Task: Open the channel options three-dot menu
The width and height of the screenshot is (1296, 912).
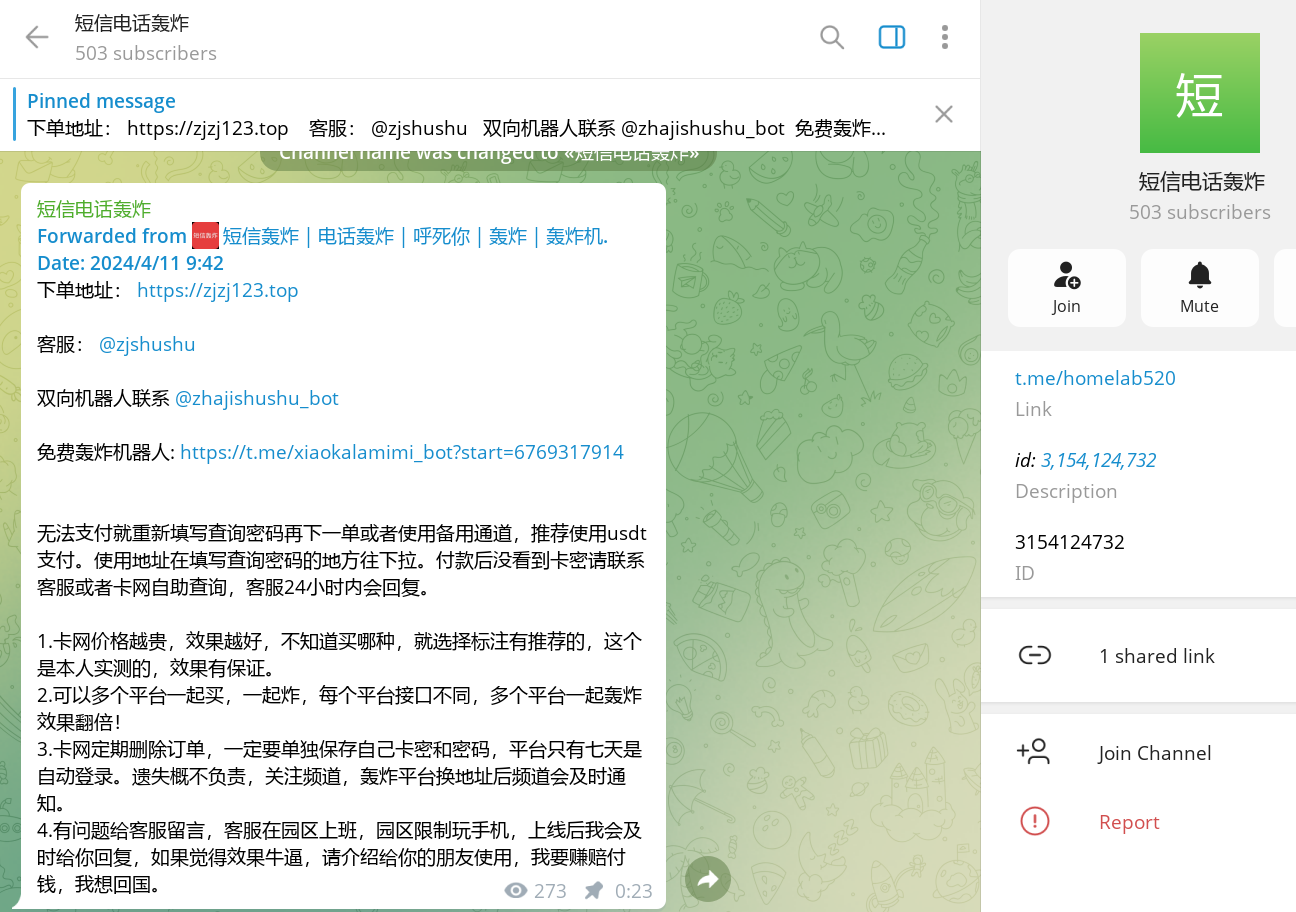Action: 944,37
